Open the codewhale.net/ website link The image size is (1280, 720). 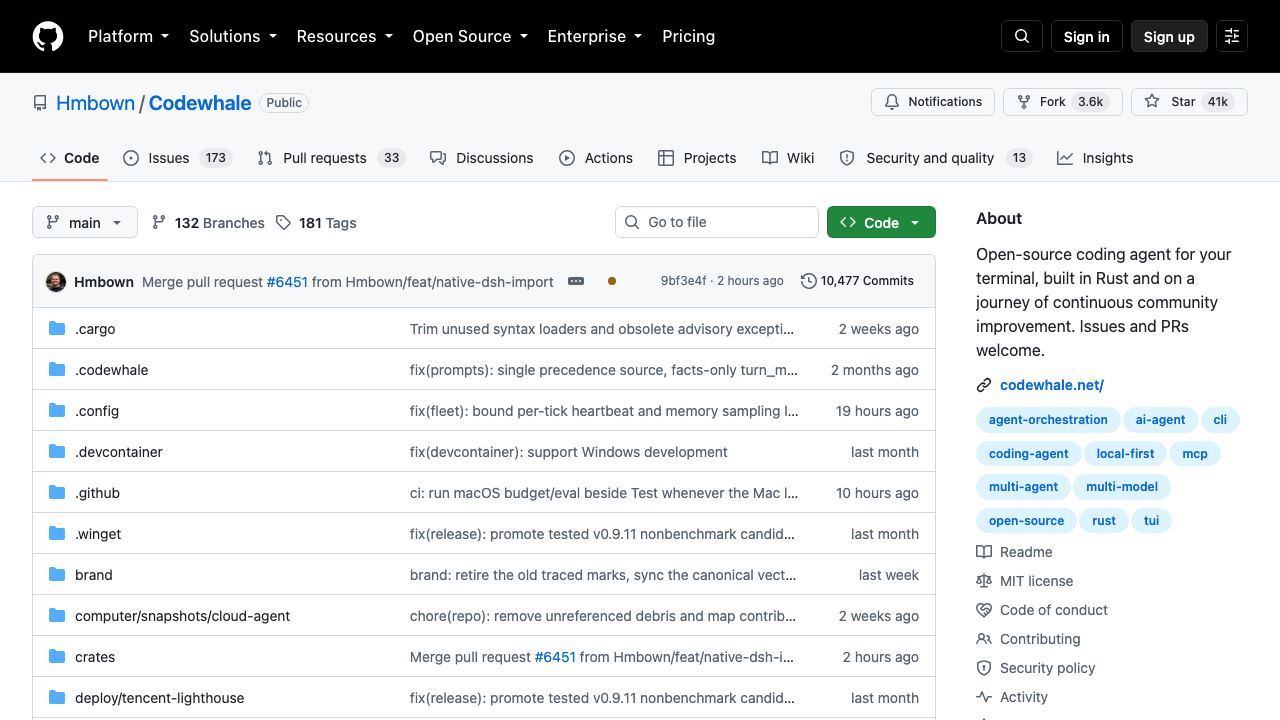click(x=1052, y=385)
